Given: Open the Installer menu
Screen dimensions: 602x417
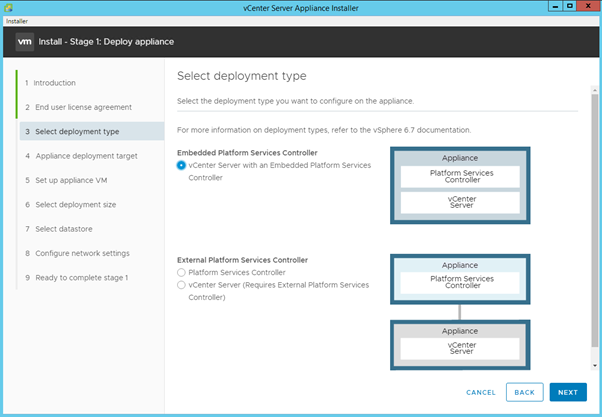Looking at the screenshot, I should (x=16, y=20).
